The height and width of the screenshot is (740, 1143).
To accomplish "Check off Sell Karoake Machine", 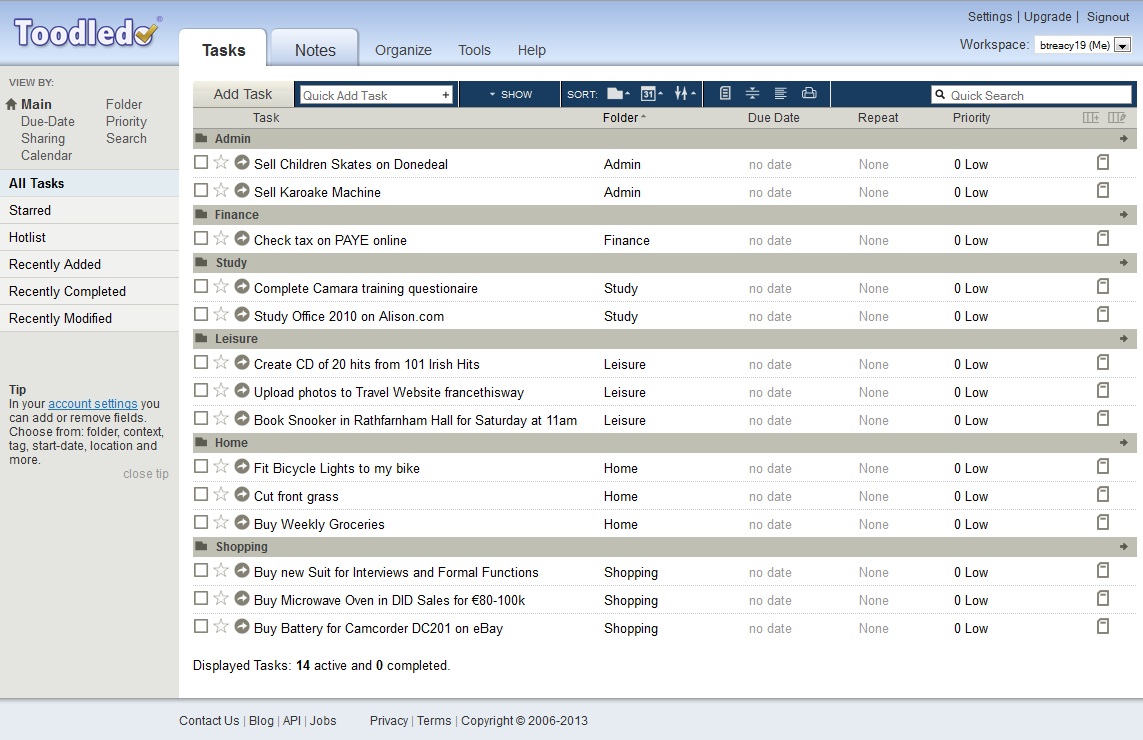I will [201, 190].
